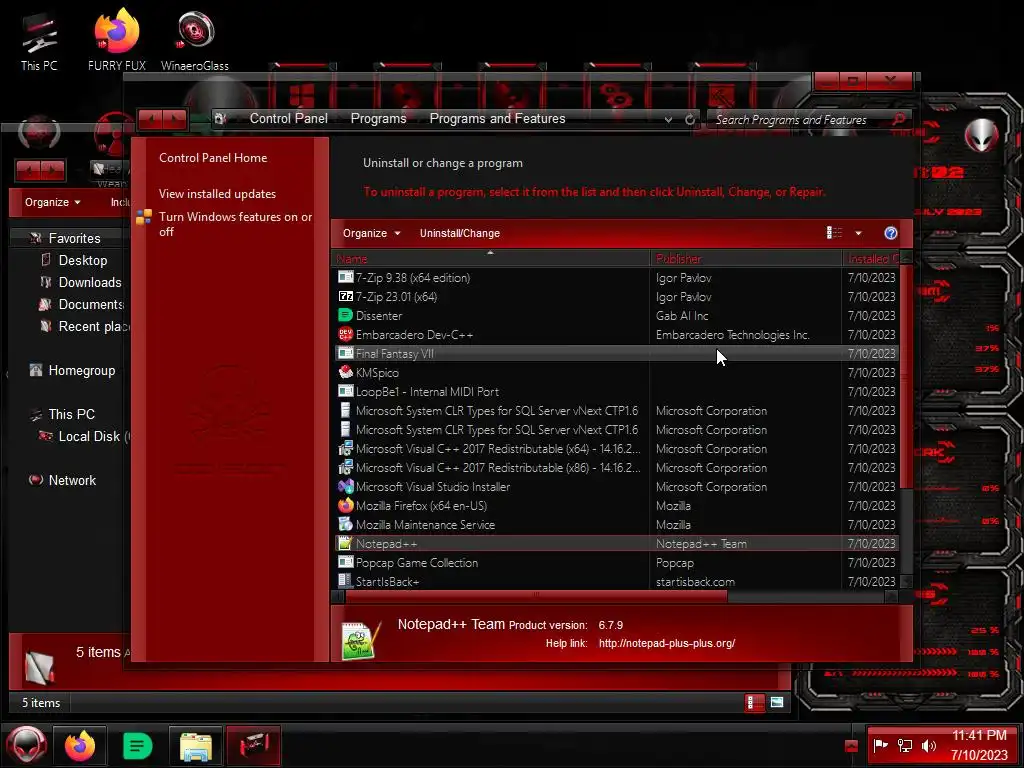Click the back navigation arrow button
Viewport: 1024px width, 768px height.
151,120
